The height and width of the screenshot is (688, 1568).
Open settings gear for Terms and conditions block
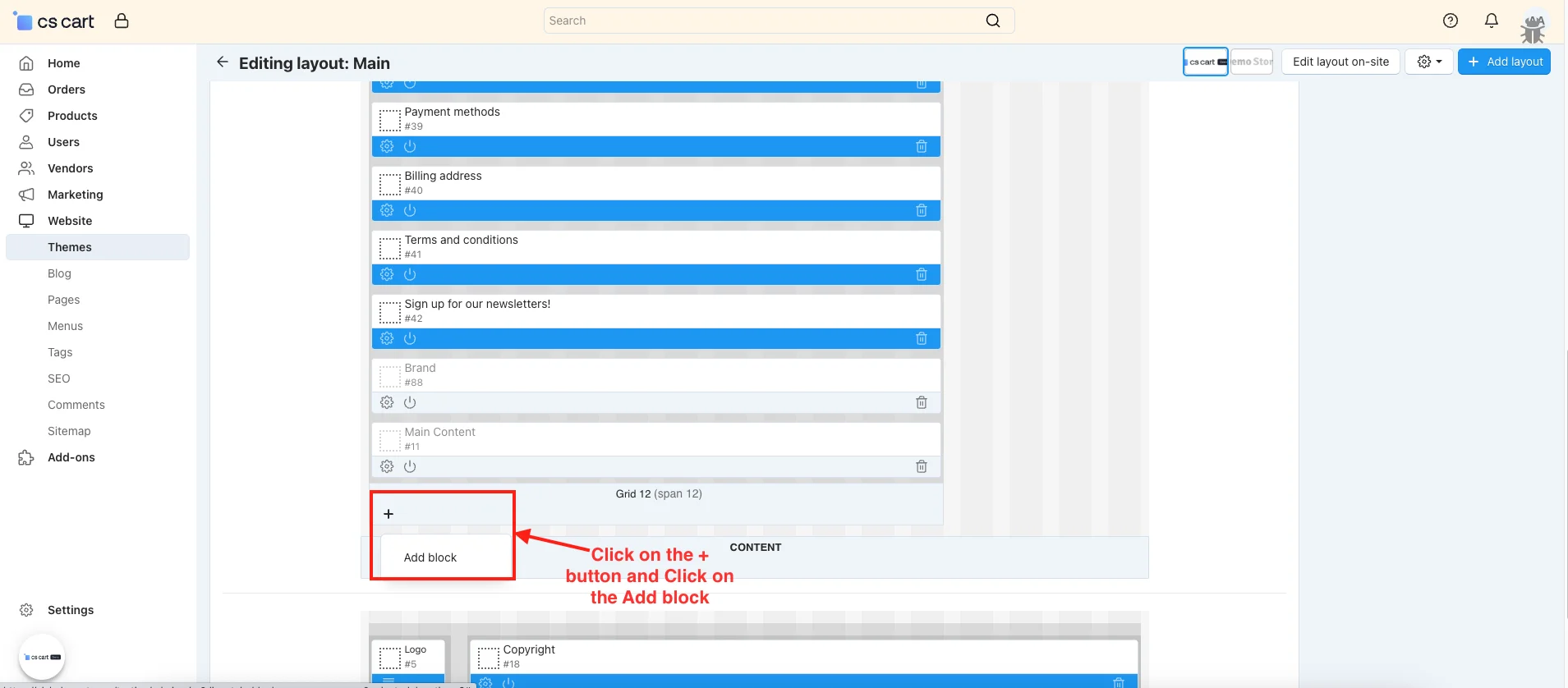[x=387, y=274]
